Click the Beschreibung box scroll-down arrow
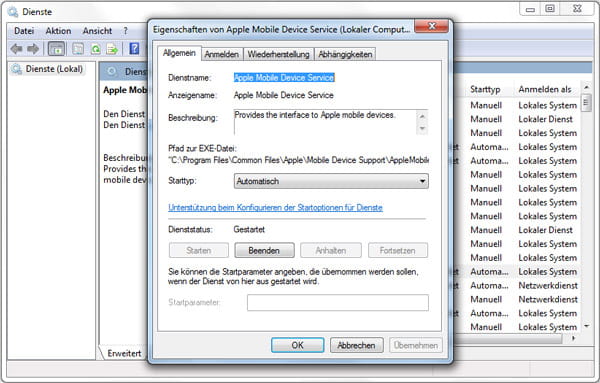 [422, 129]
